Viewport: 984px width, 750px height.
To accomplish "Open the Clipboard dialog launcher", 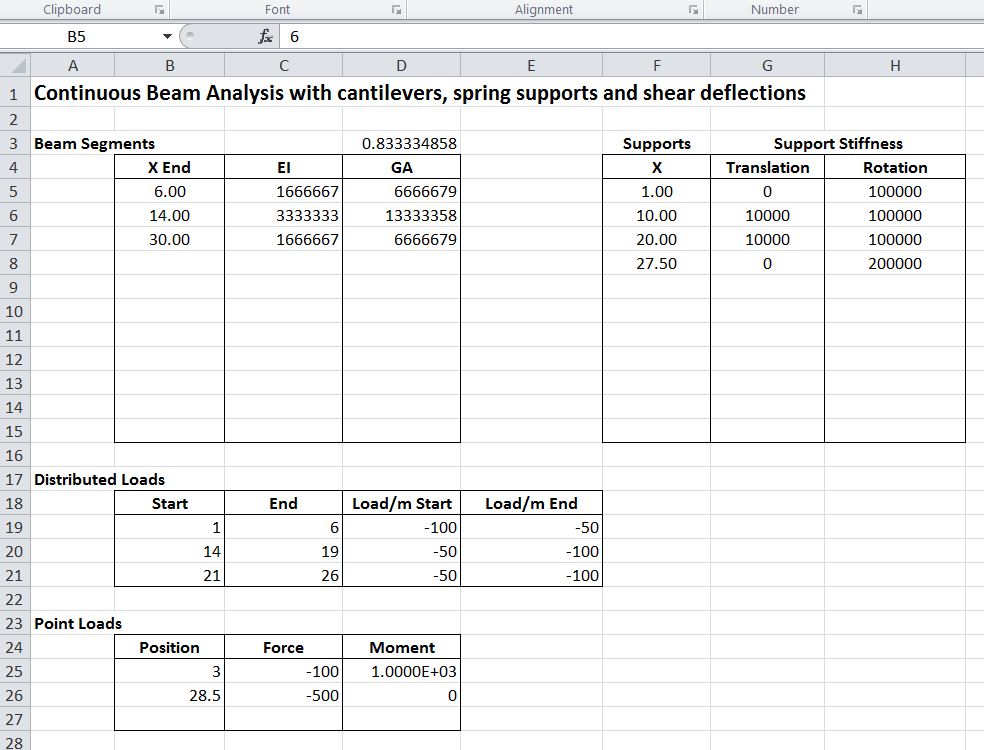I will pyautogui.click(x=159, y=10).
